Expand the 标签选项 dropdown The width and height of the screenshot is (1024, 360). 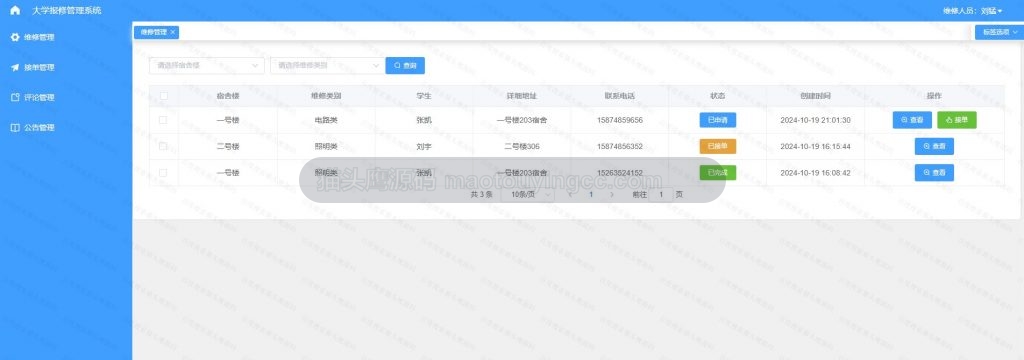pyautogui.click(x=1000, y=32)
